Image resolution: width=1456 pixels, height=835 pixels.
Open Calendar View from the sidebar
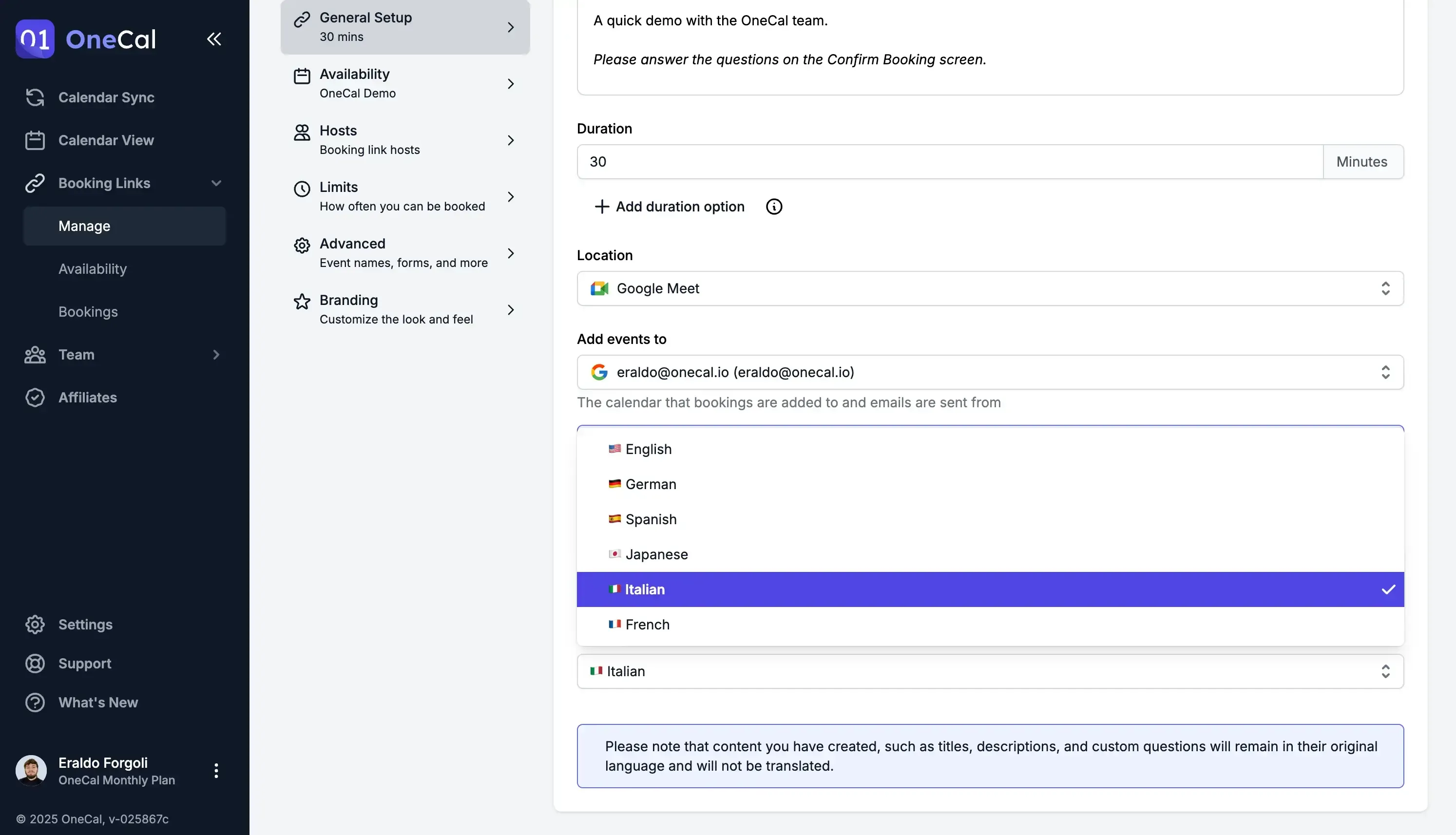(106, 140)
